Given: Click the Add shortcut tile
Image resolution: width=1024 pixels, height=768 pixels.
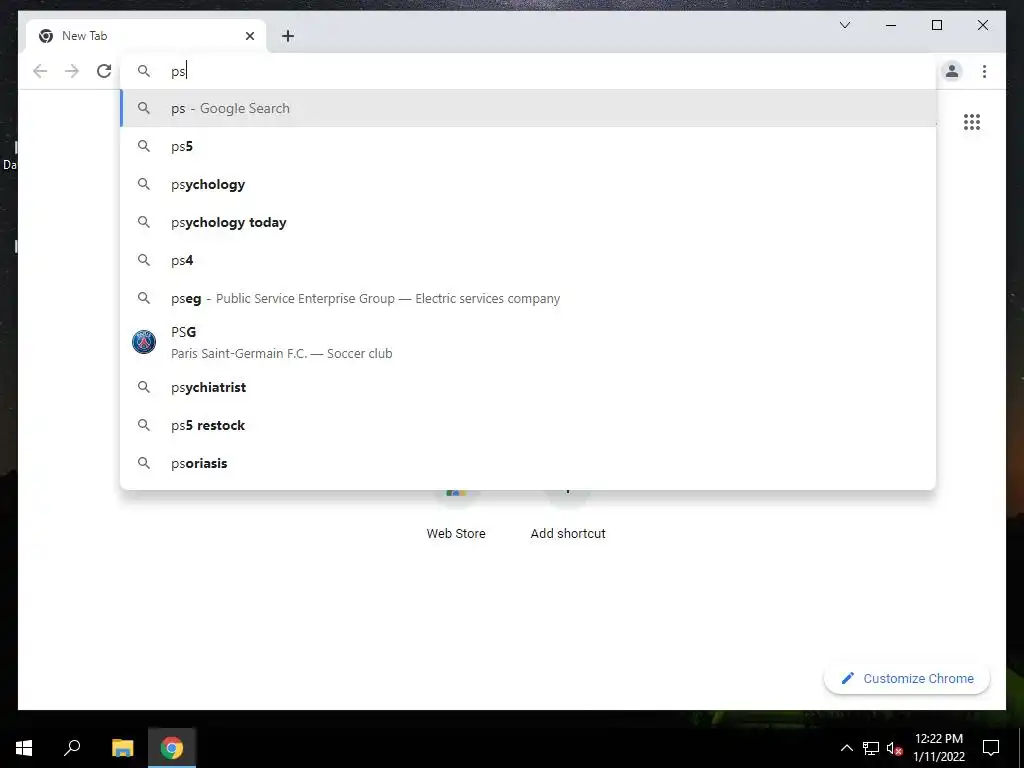Looking at the screenshot, I should point(568,515).
